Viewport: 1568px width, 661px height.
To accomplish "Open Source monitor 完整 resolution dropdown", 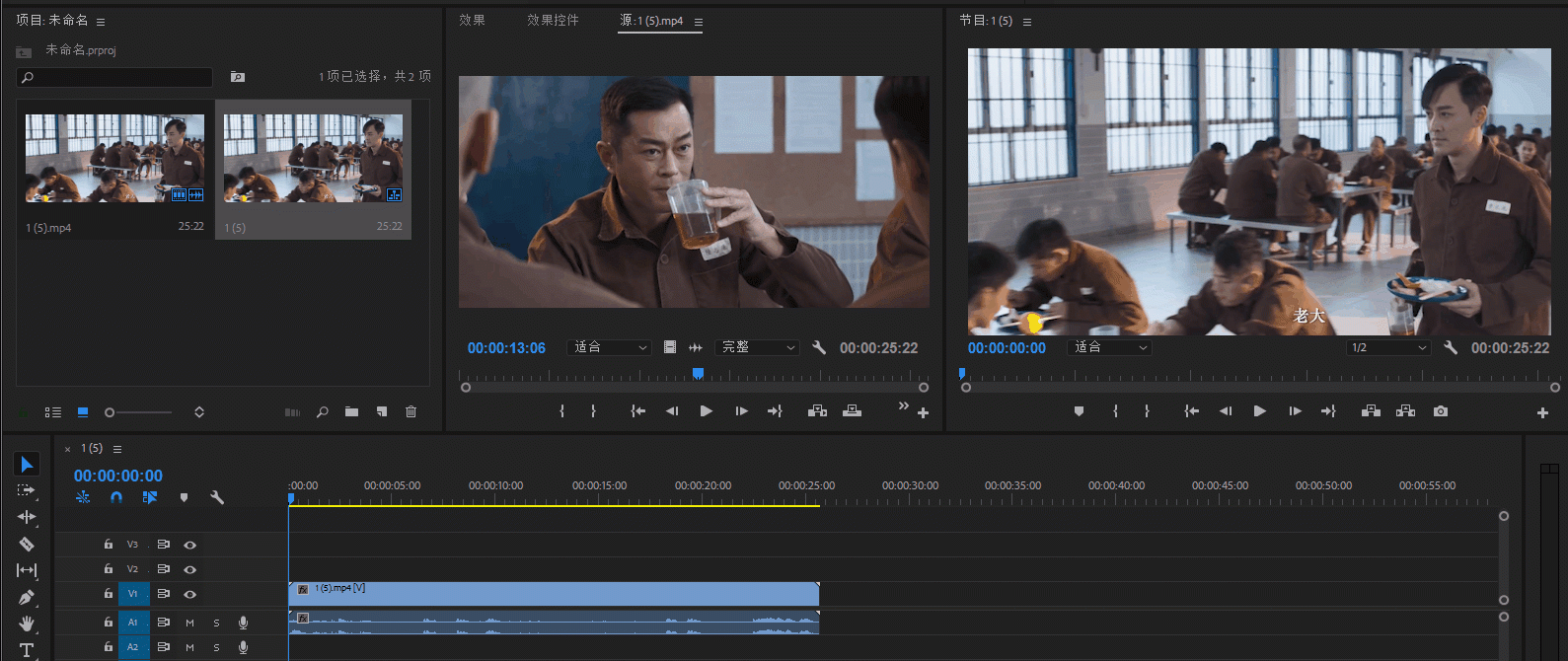I will click(757, 347).
